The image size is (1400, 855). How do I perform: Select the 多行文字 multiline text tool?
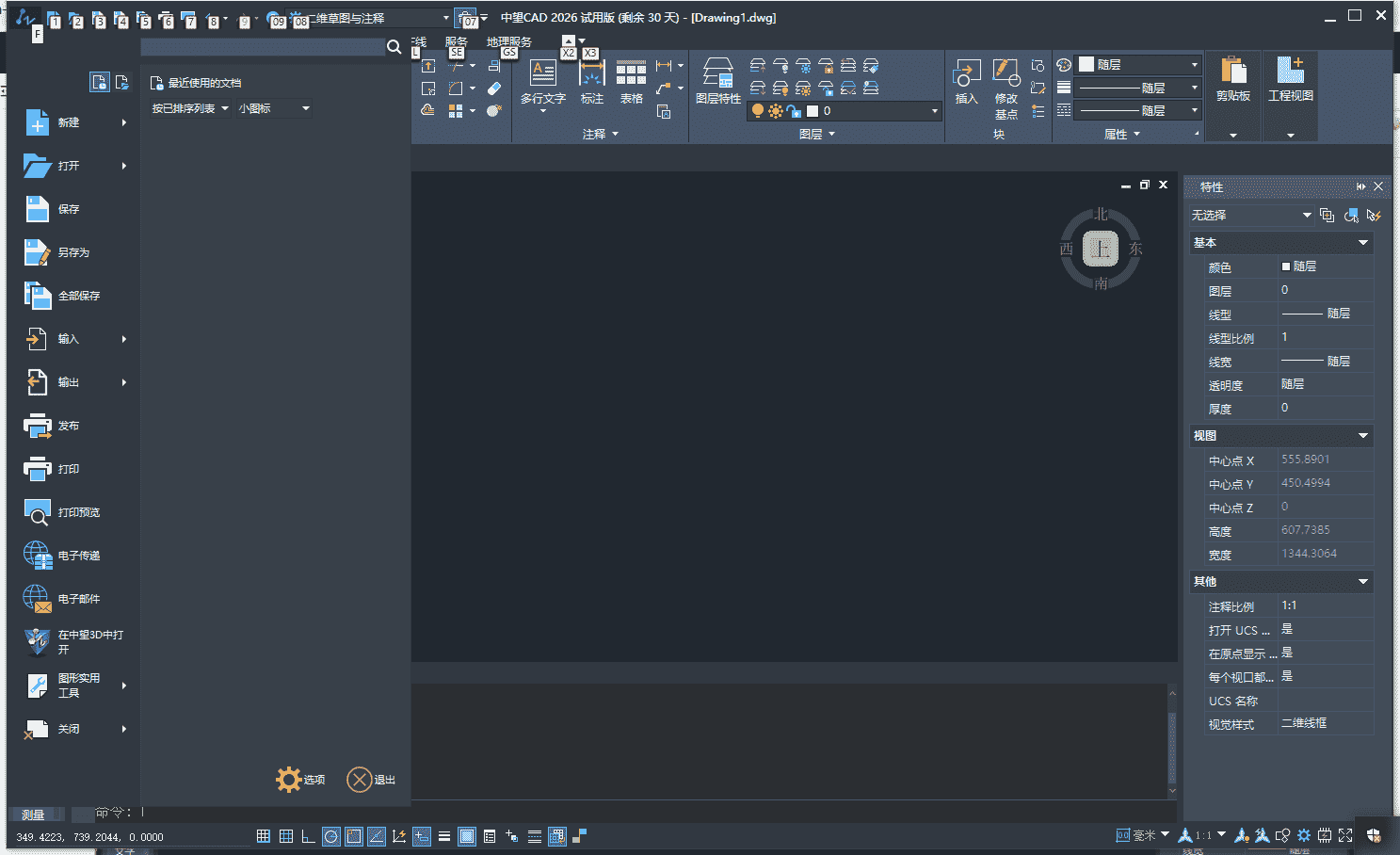tap(543, 73)
